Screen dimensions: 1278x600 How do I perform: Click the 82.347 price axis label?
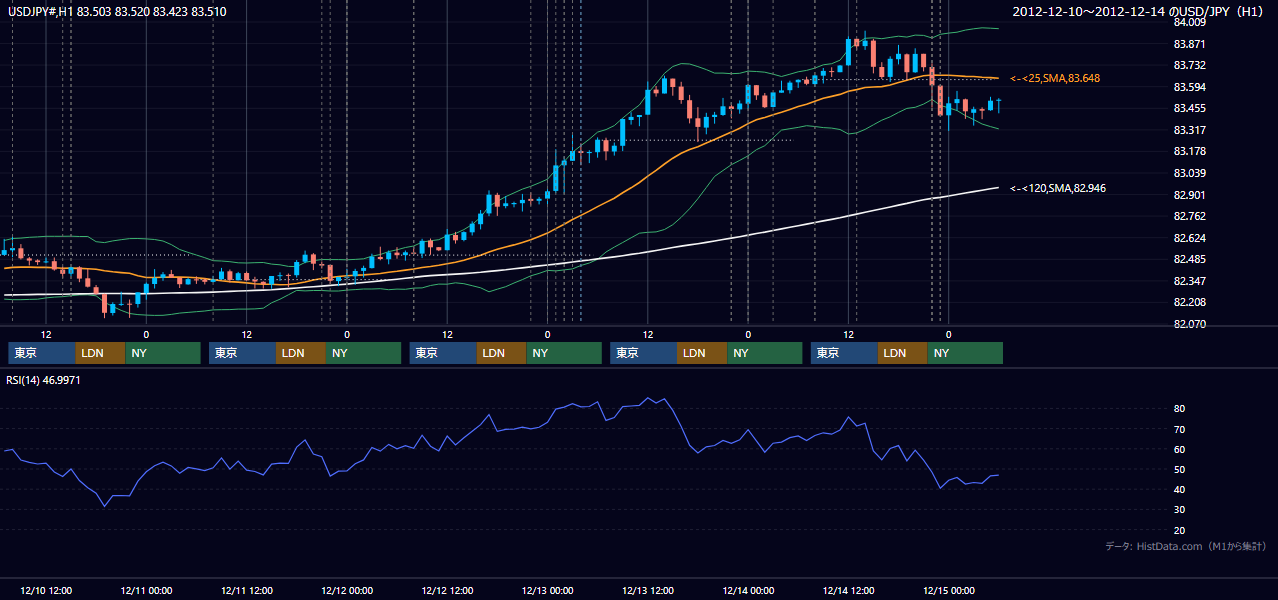[x=1190, y=282]
